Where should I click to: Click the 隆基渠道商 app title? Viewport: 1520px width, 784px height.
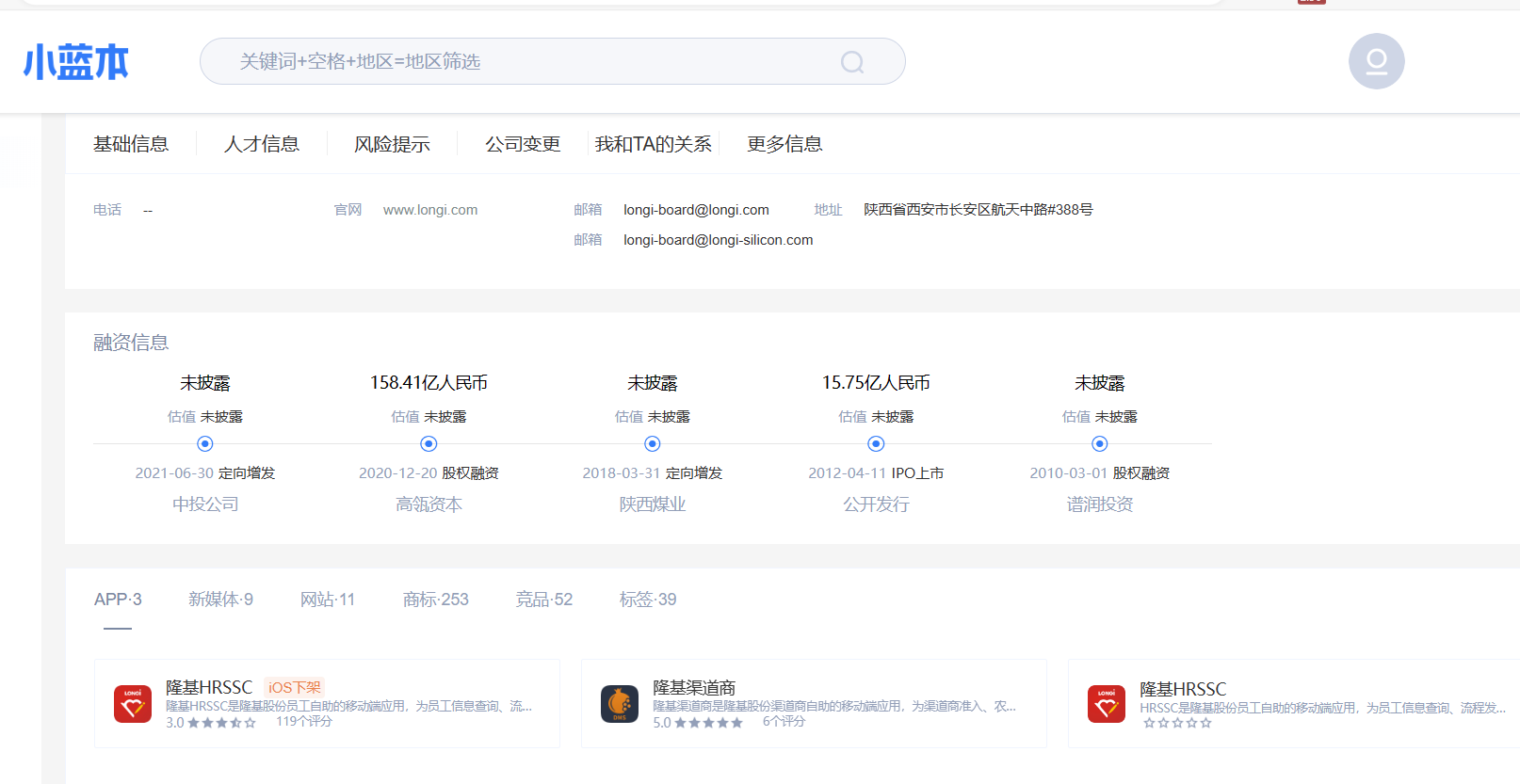(x=694, y=688)
